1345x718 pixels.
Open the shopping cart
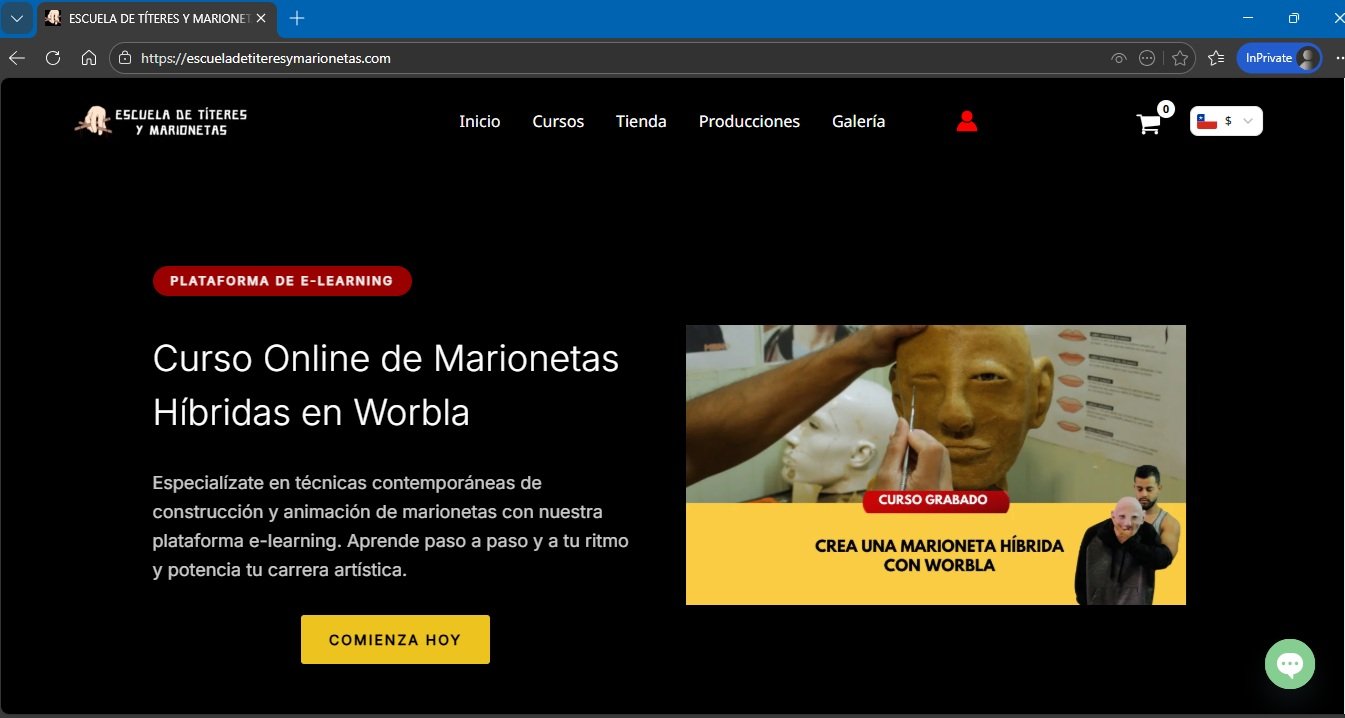coord(1149,124)
